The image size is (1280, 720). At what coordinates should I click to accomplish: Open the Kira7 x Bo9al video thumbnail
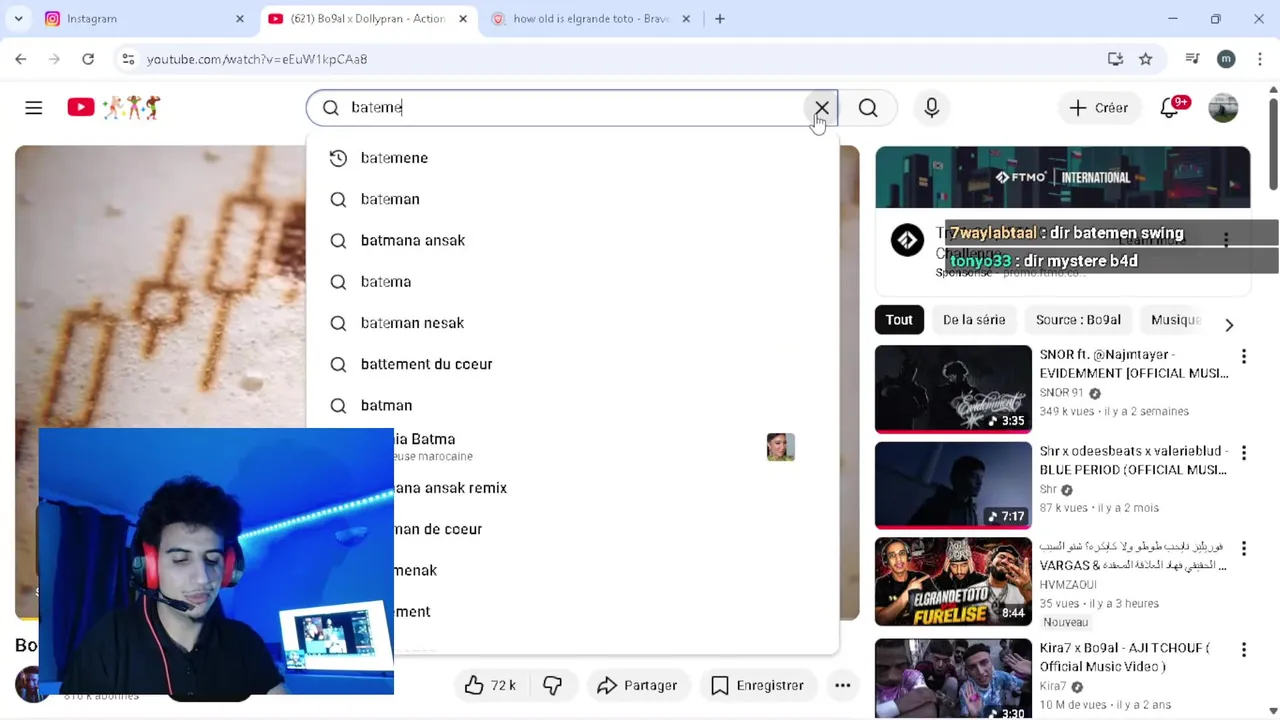pos(953,678)
